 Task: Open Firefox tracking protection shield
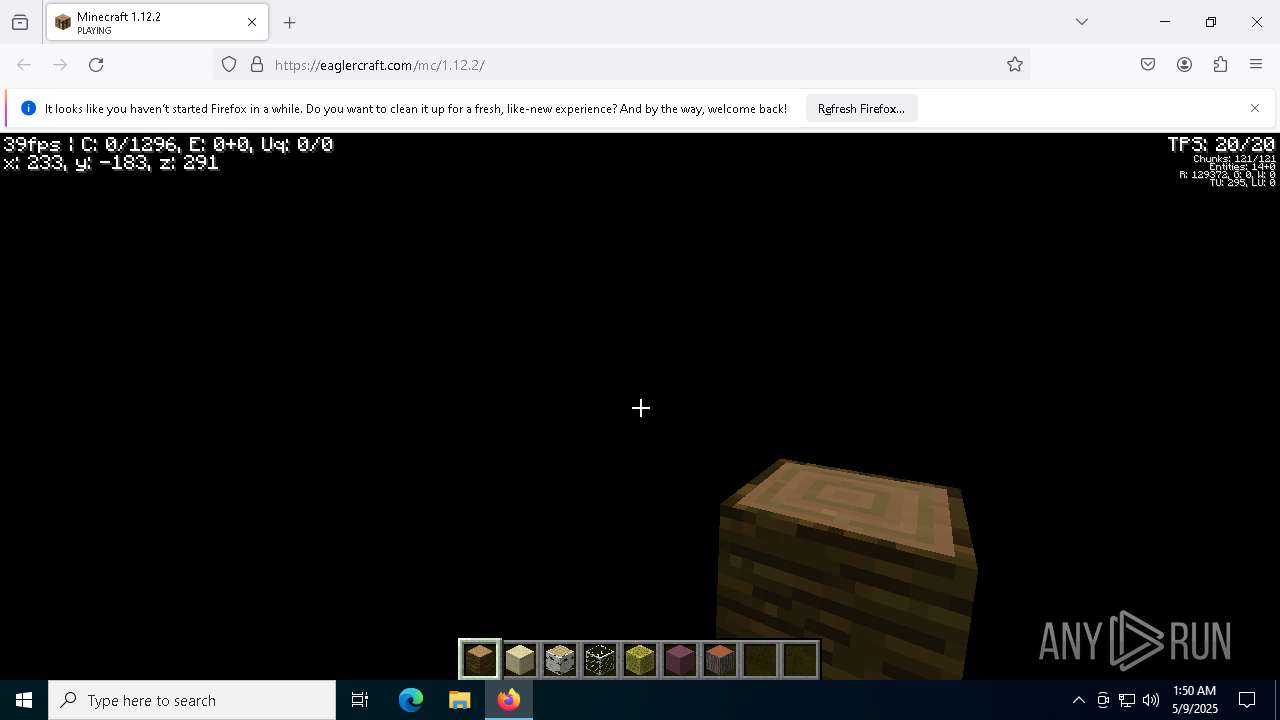click(229, 65)
